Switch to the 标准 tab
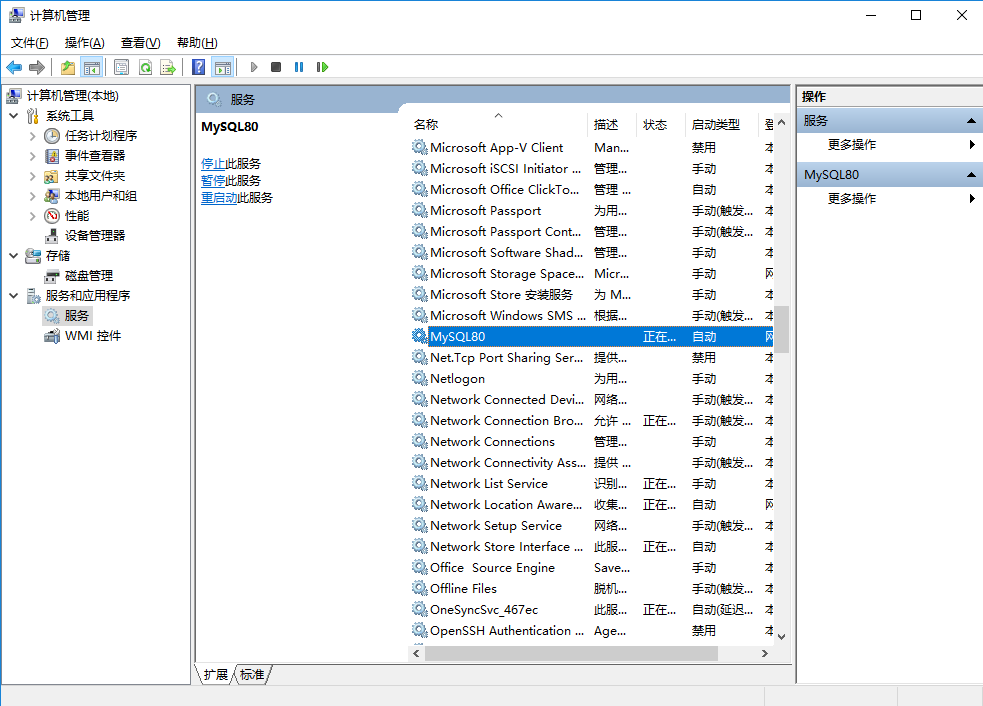Image resolution: width=983 pixels, height=706 pixels. pyautogui.click(x=252, y=675)
